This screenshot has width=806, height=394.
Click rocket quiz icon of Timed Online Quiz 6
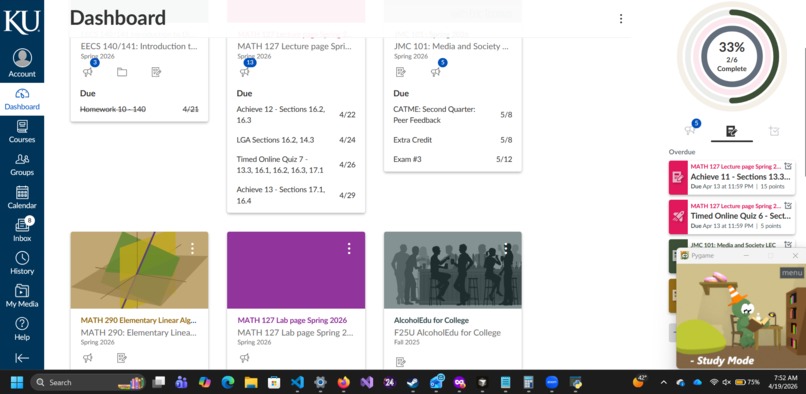tap(678, 217)
